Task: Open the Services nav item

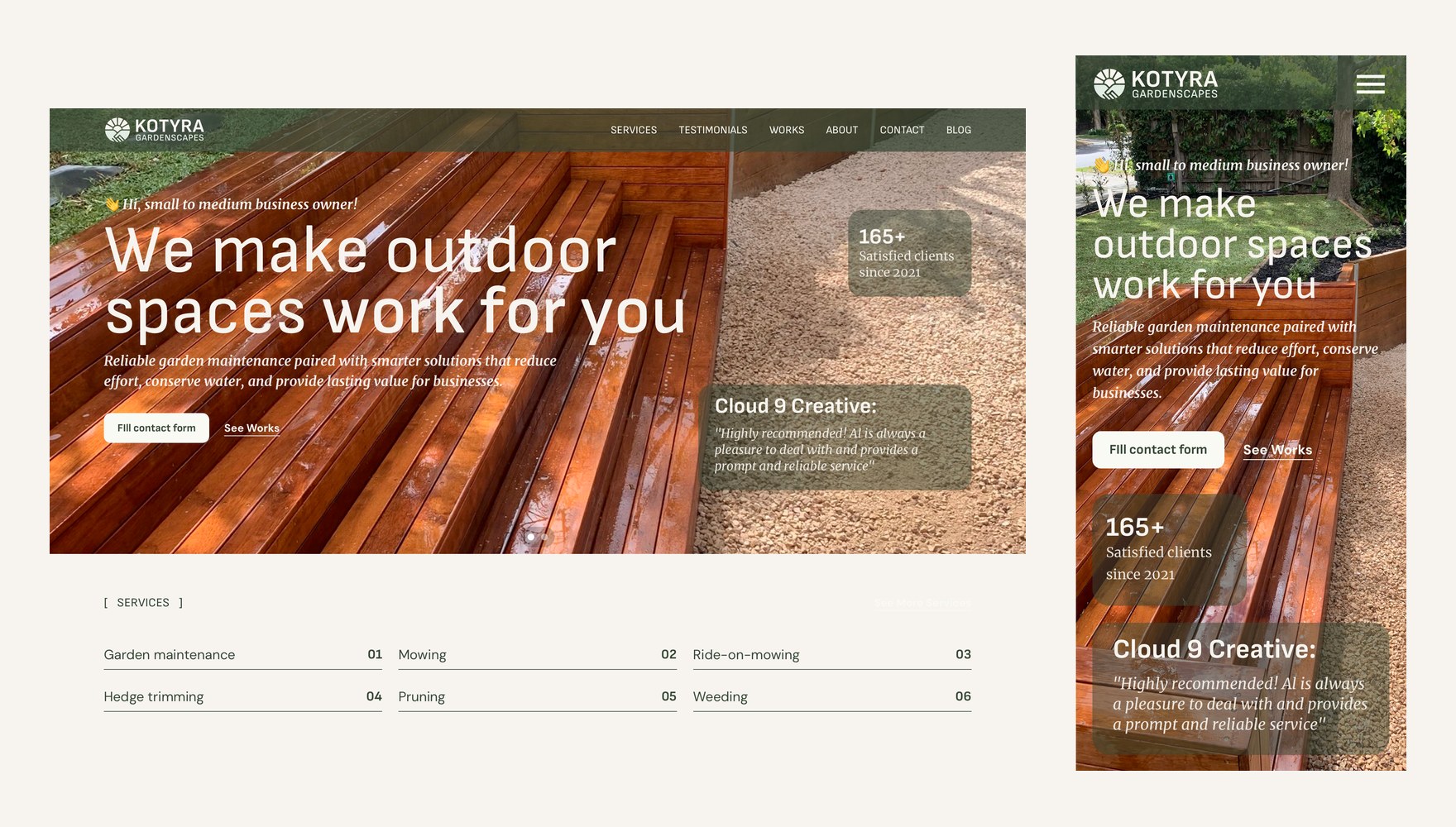Action: [634, 130]
